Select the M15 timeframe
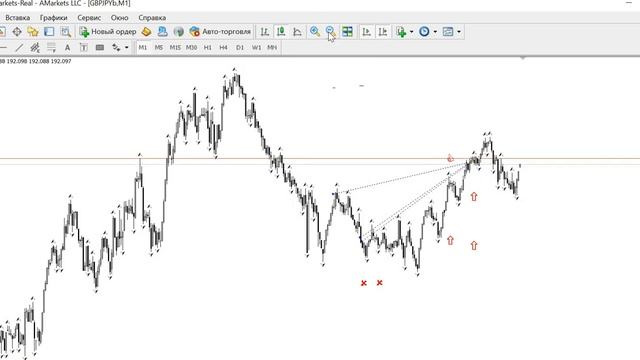Viewport: 640px width, 360px height. click(x=175, y=48)
